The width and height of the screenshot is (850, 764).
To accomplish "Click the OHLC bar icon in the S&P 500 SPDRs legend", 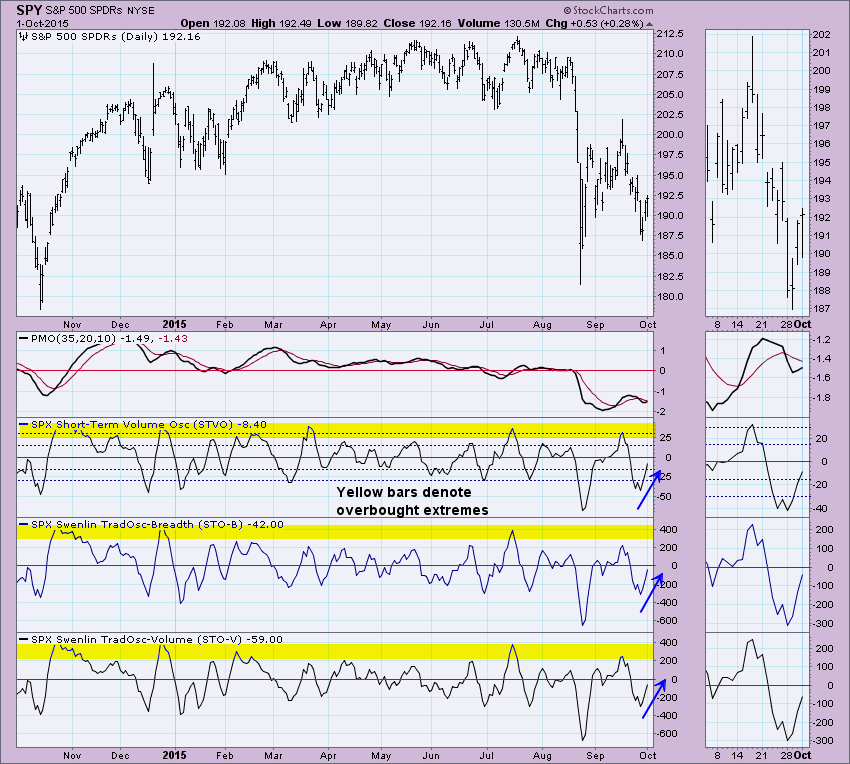I will 23,37.
